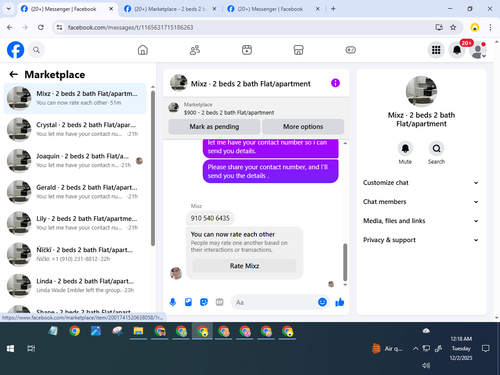Switch to the third Messenger browser tab

[273, 9]
